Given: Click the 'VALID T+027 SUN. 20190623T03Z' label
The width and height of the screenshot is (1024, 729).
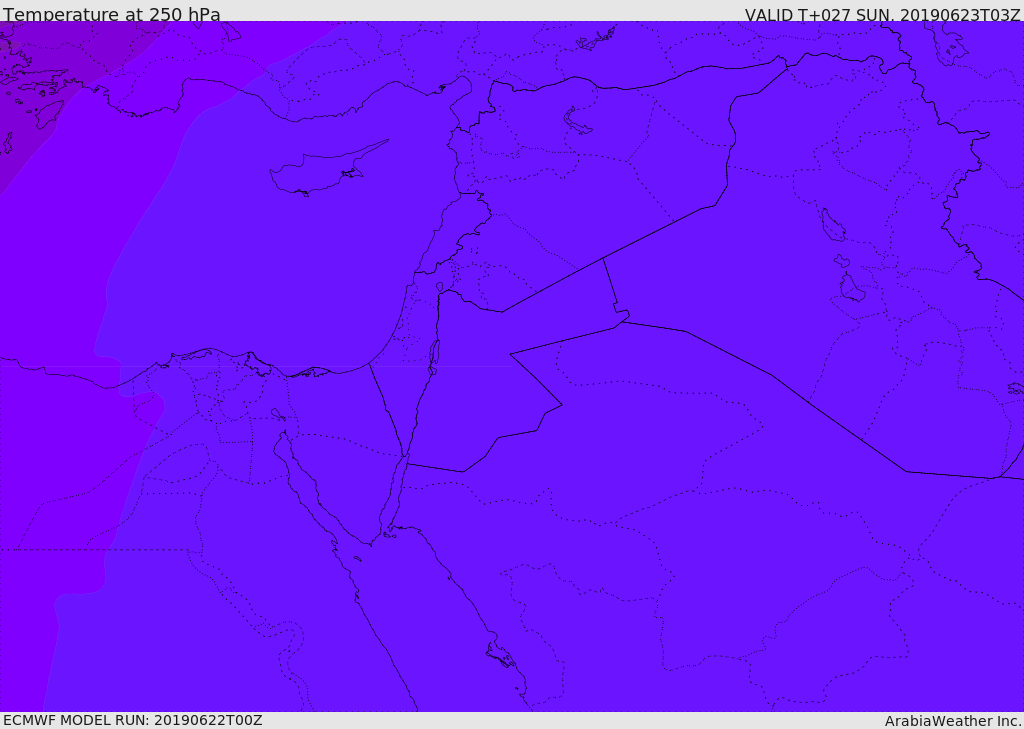Looking at the screenshot, I should [x=882, y=14].
